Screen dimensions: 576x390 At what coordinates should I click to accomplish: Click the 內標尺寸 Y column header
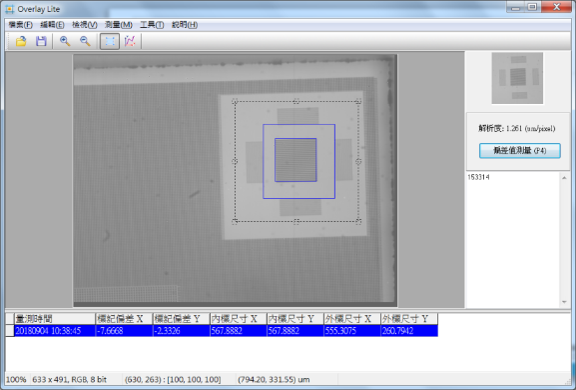click(295, 319)
